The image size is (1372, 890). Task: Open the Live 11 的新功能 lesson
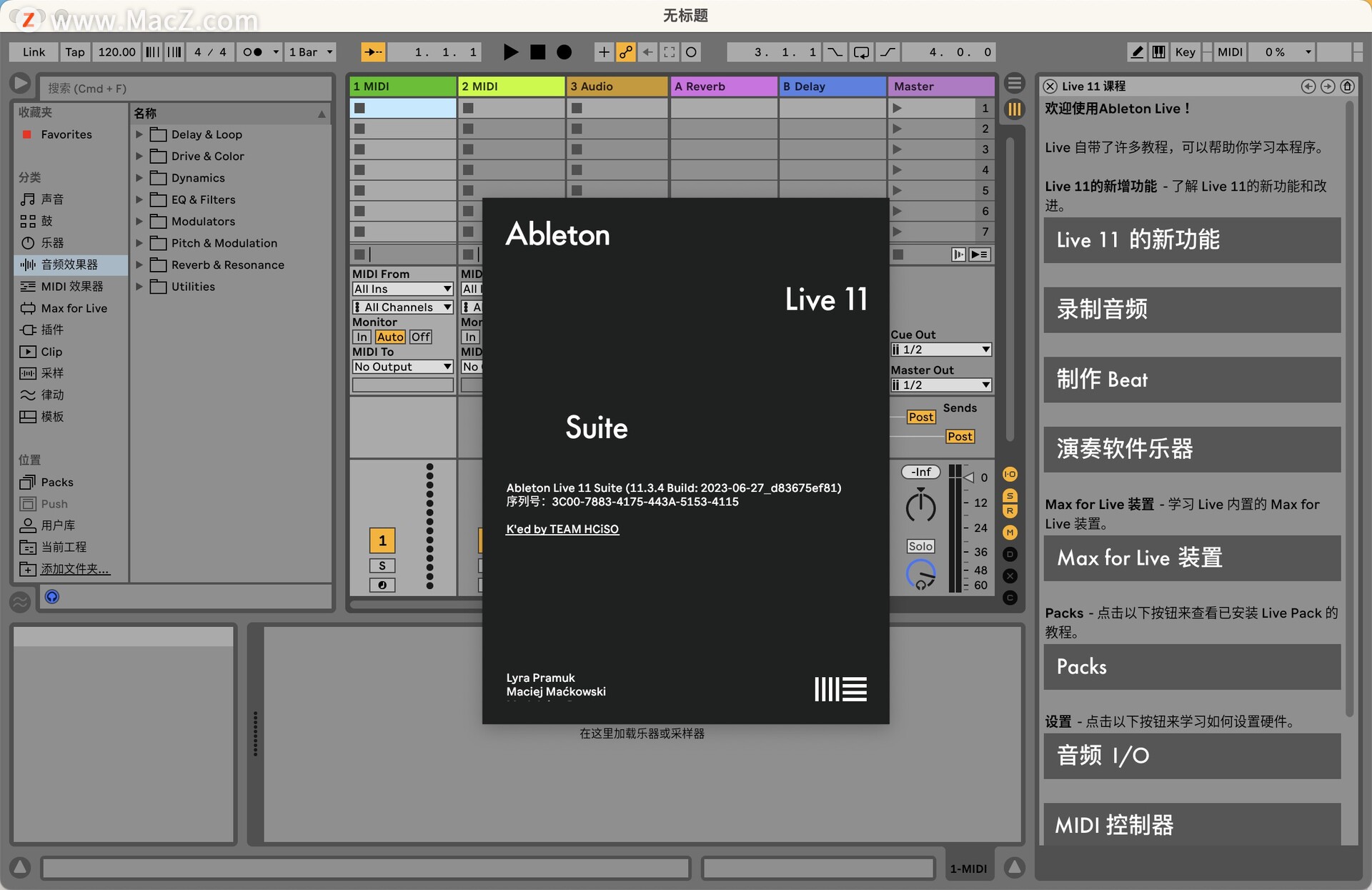point(1191,240)
